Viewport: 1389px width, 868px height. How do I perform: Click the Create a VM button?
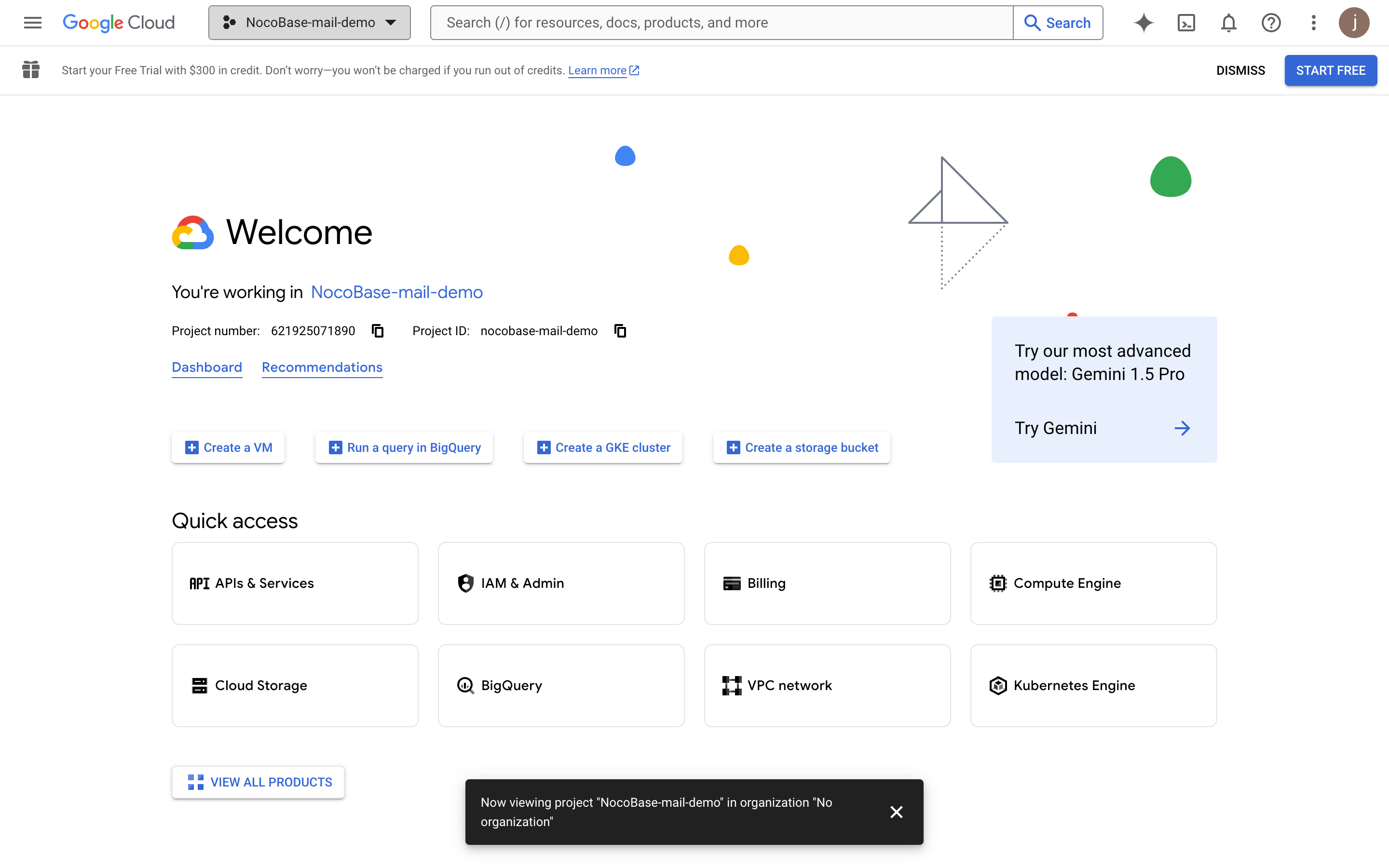point(228,448)
